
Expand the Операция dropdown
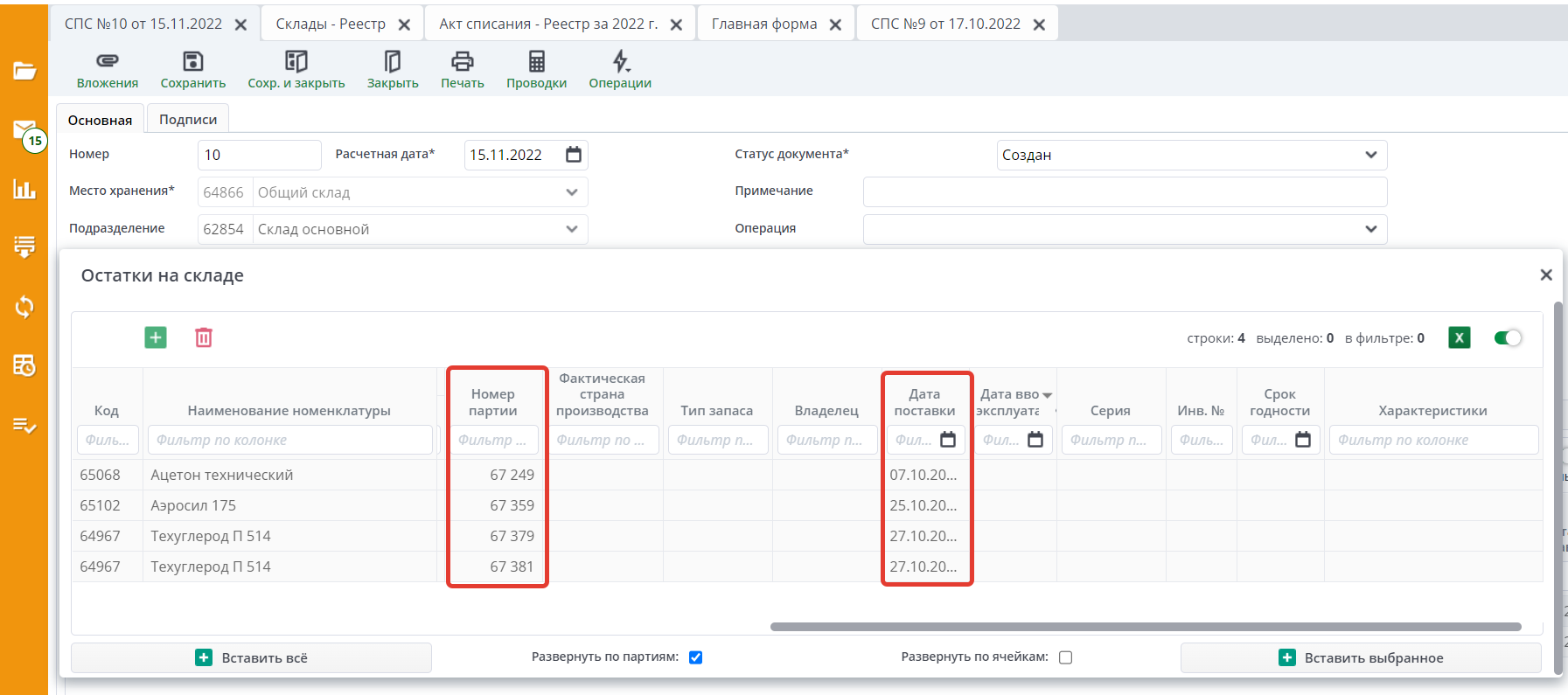[x=1370, y=229]
